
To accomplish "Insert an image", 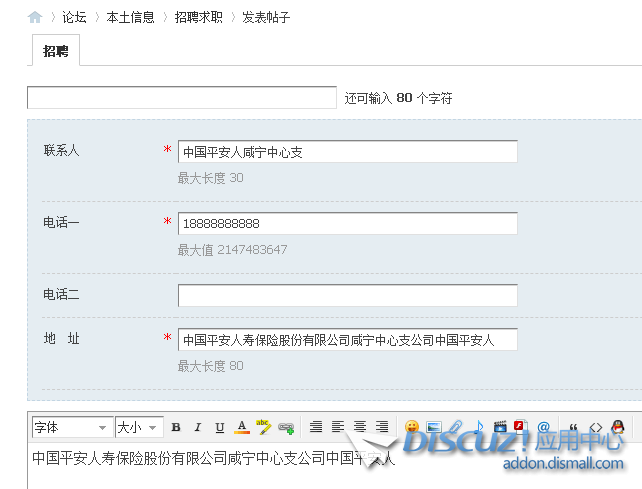I will coord(434,427).
